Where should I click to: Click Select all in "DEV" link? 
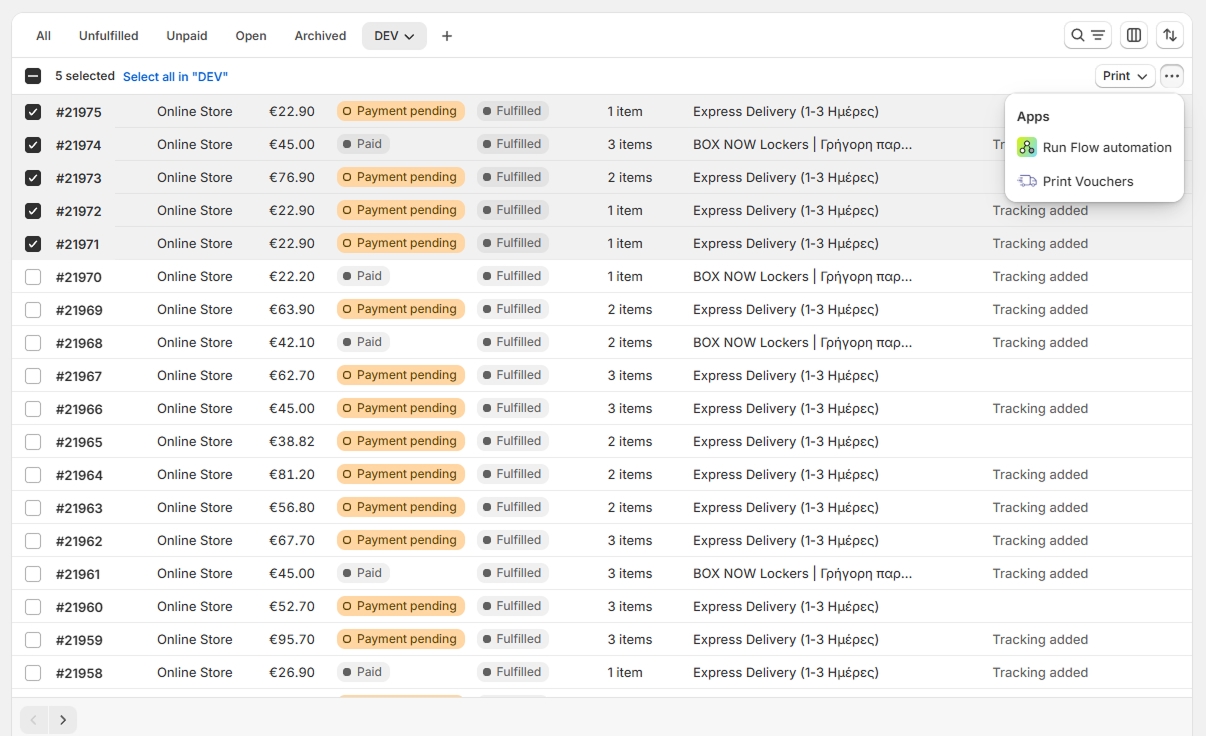pyautogui.click(x=175, y=77)
